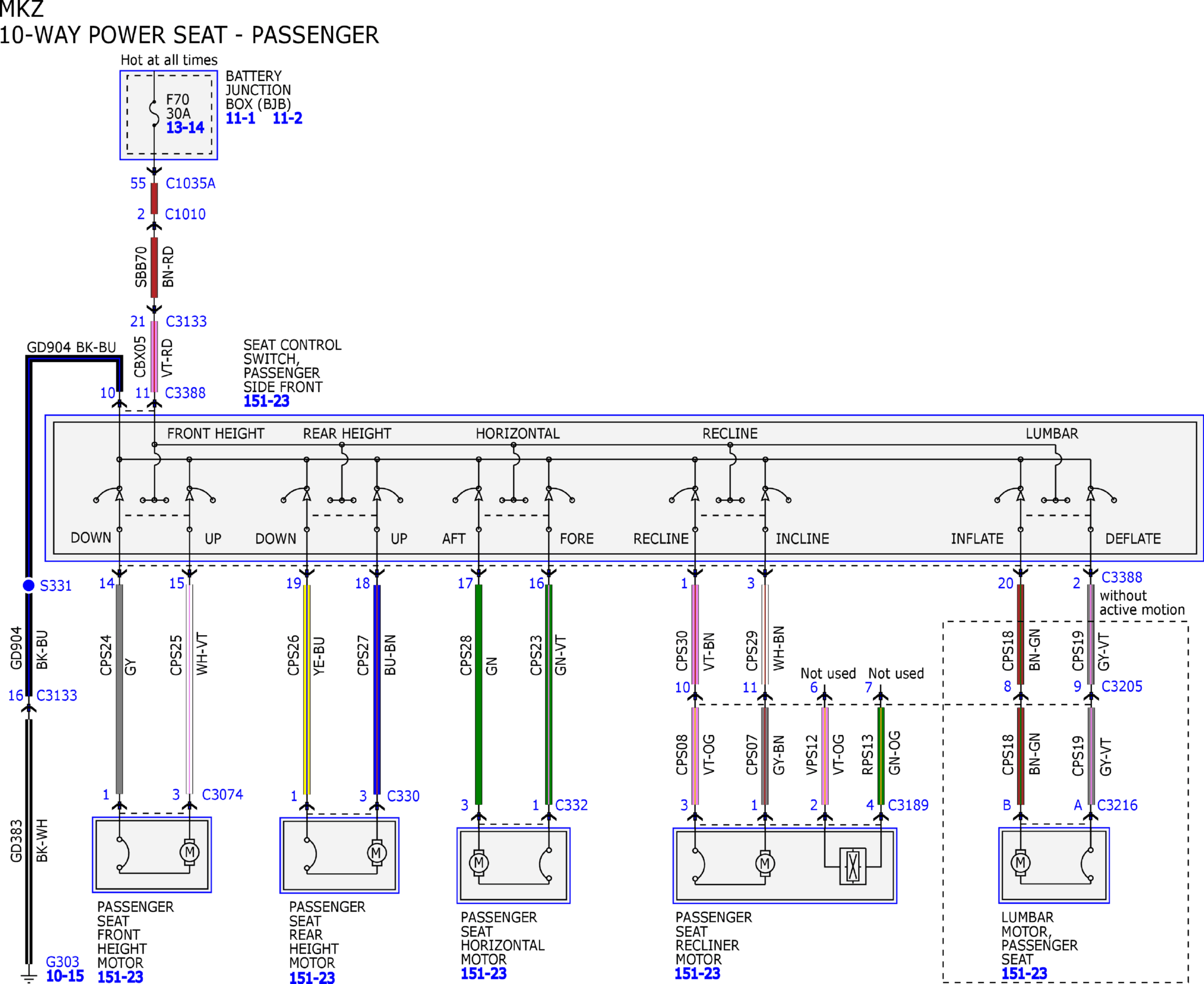Click the Passenger Seat Rear Height Motor box

pyautogui.click(x=339, y=855)
